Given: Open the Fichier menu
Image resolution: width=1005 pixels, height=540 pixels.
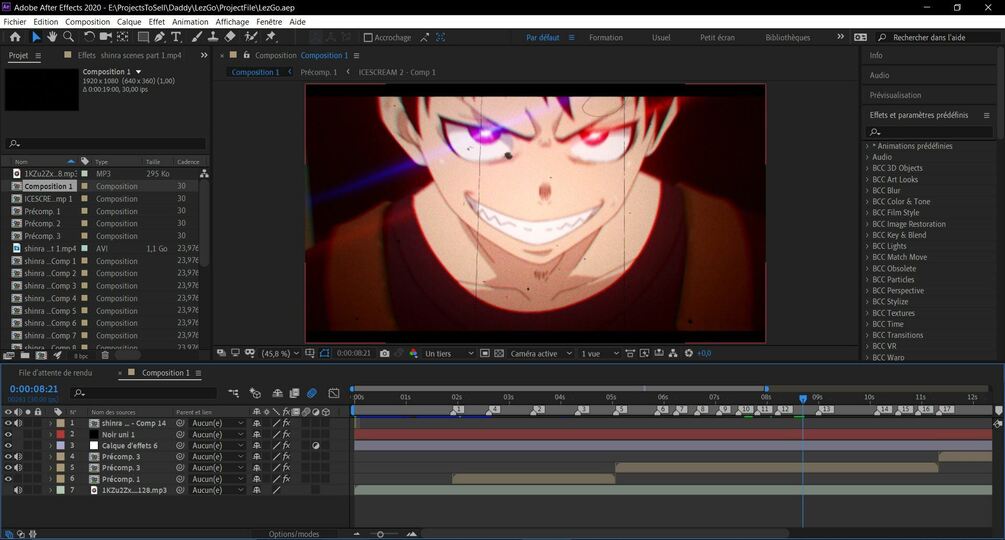Looking at the screenshot, I should [x=15, y=22].
